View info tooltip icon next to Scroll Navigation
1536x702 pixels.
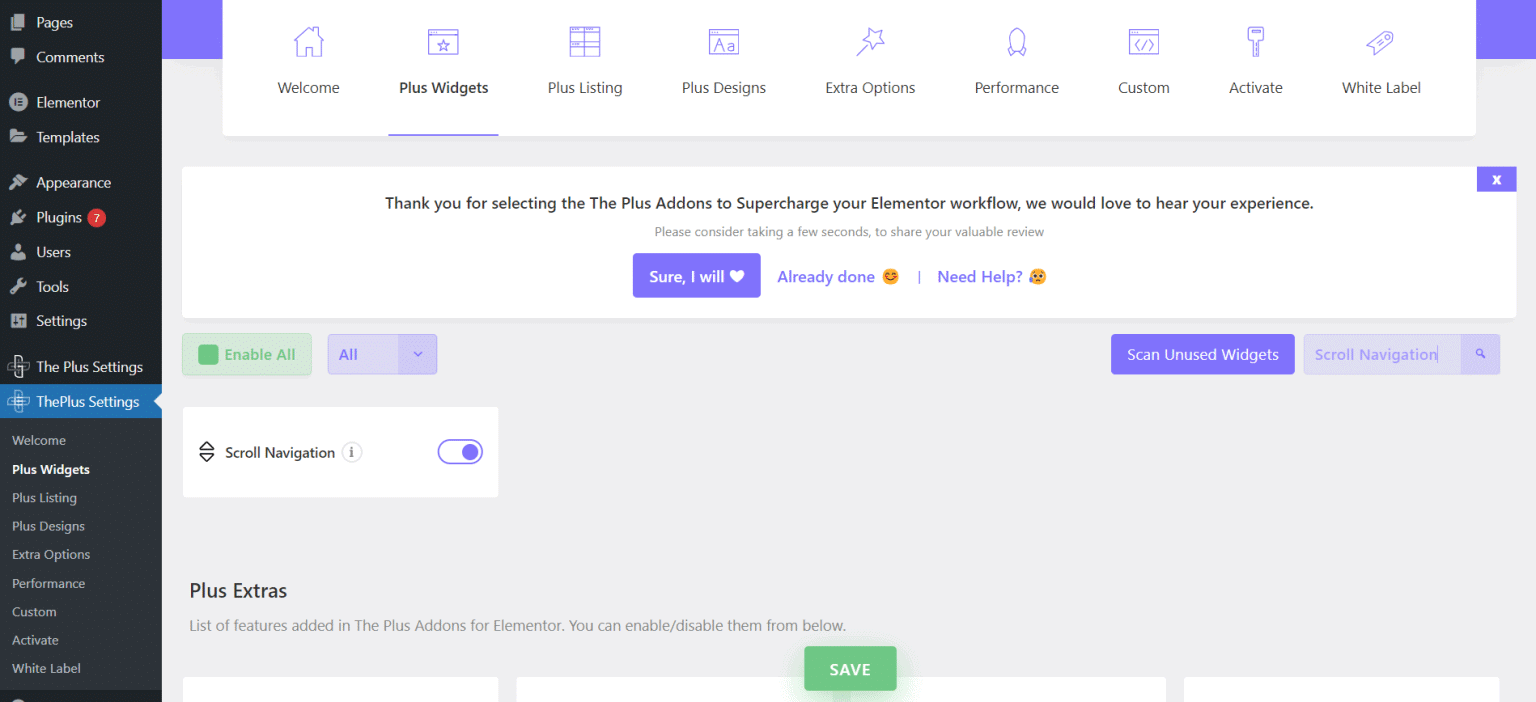tap(351, 452)
